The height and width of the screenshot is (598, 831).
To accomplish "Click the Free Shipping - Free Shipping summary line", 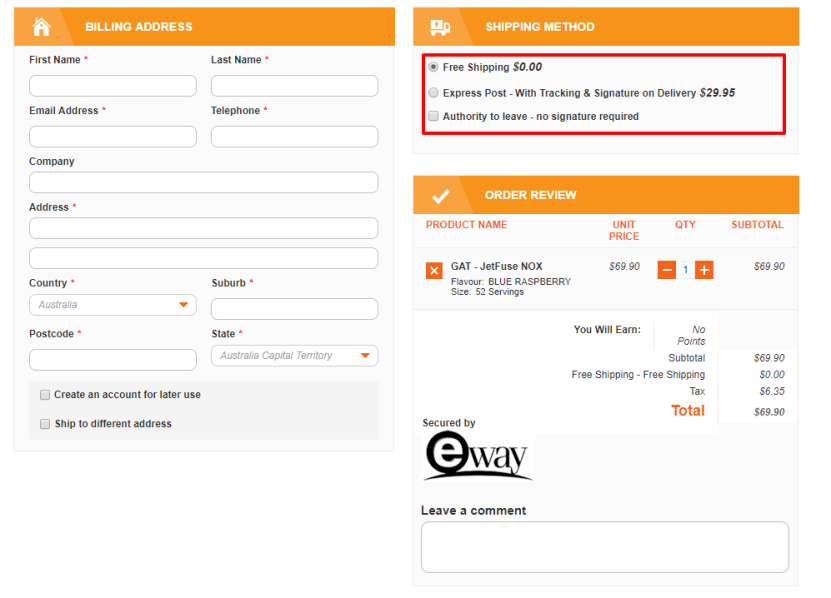I will click(x=638, y=375).
